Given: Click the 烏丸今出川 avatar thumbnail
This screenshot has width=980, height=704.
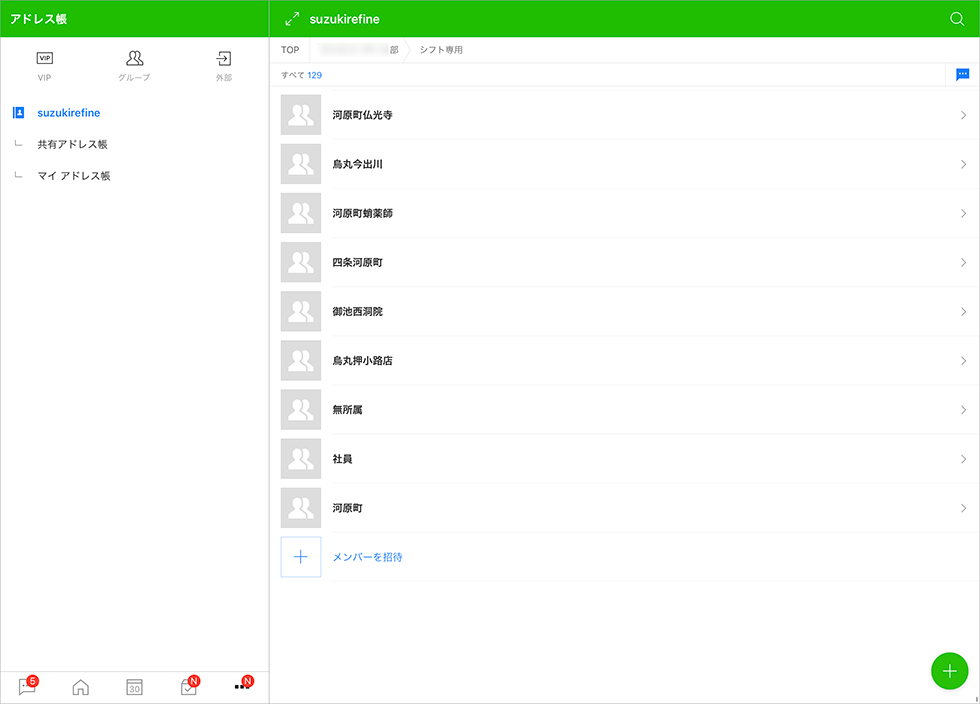Looking at the screenshot, I should [x=301, y=164].
